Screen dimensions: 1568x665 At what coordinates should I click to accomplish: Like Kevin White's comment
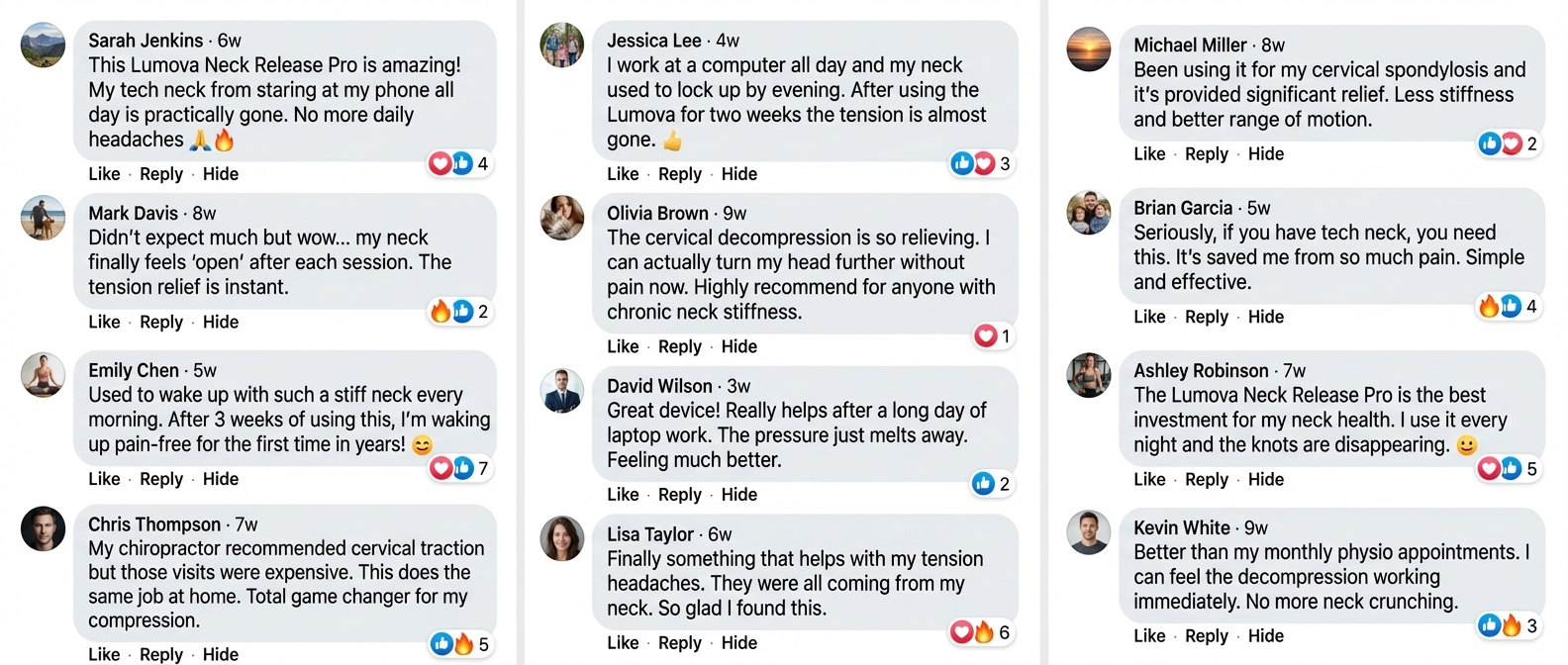click(x=1149, y=636)
